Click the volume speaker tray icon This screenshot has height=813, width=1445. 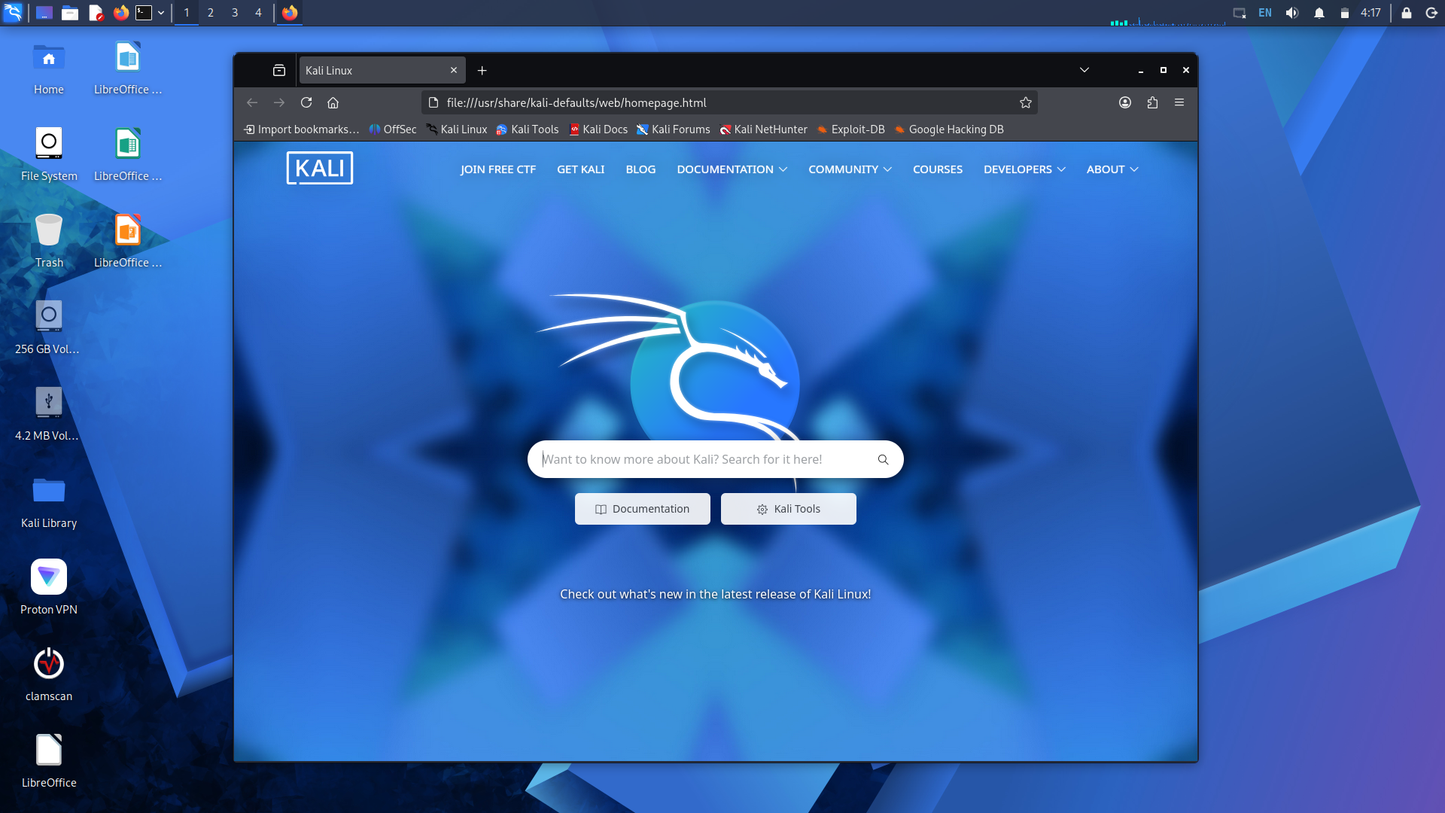[x=1292, y=13]
